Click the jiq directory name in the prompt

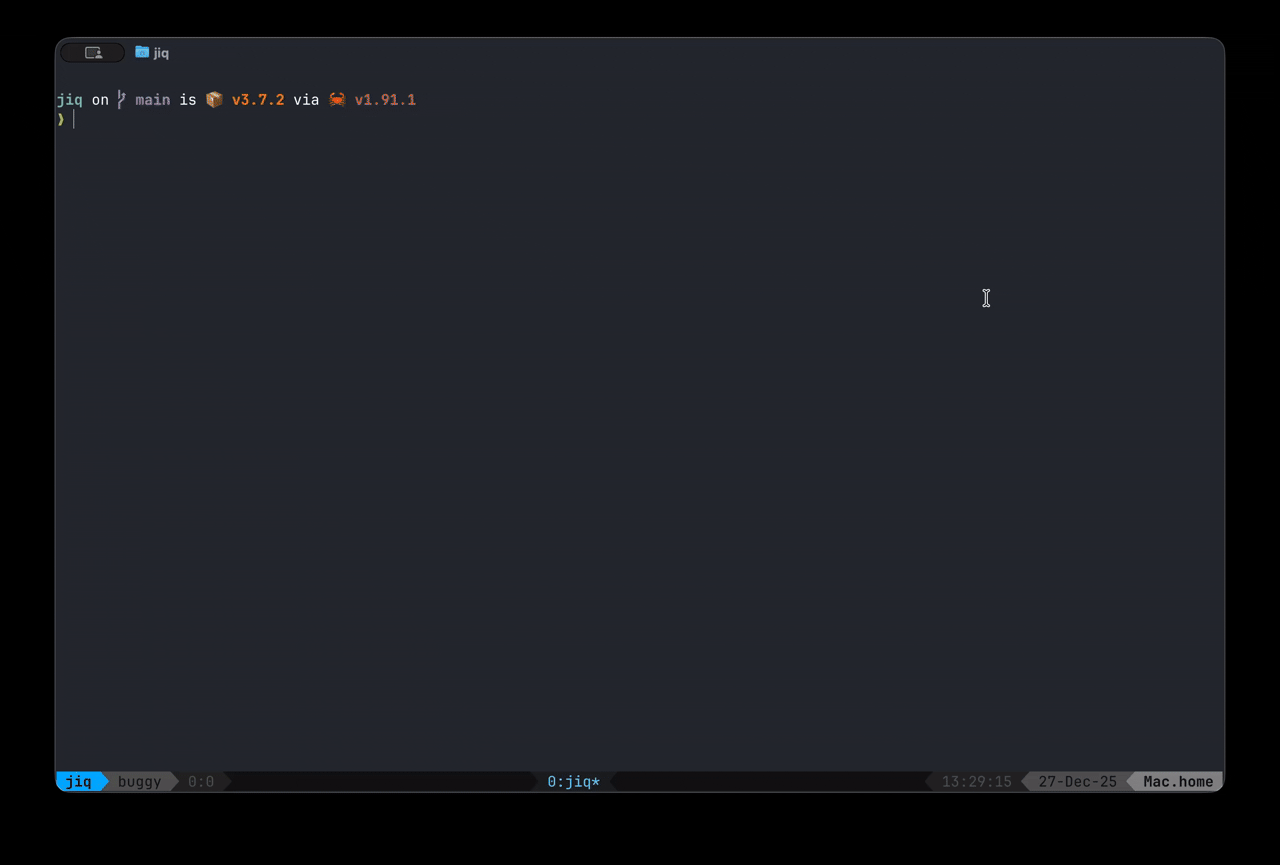pos(69,99)
